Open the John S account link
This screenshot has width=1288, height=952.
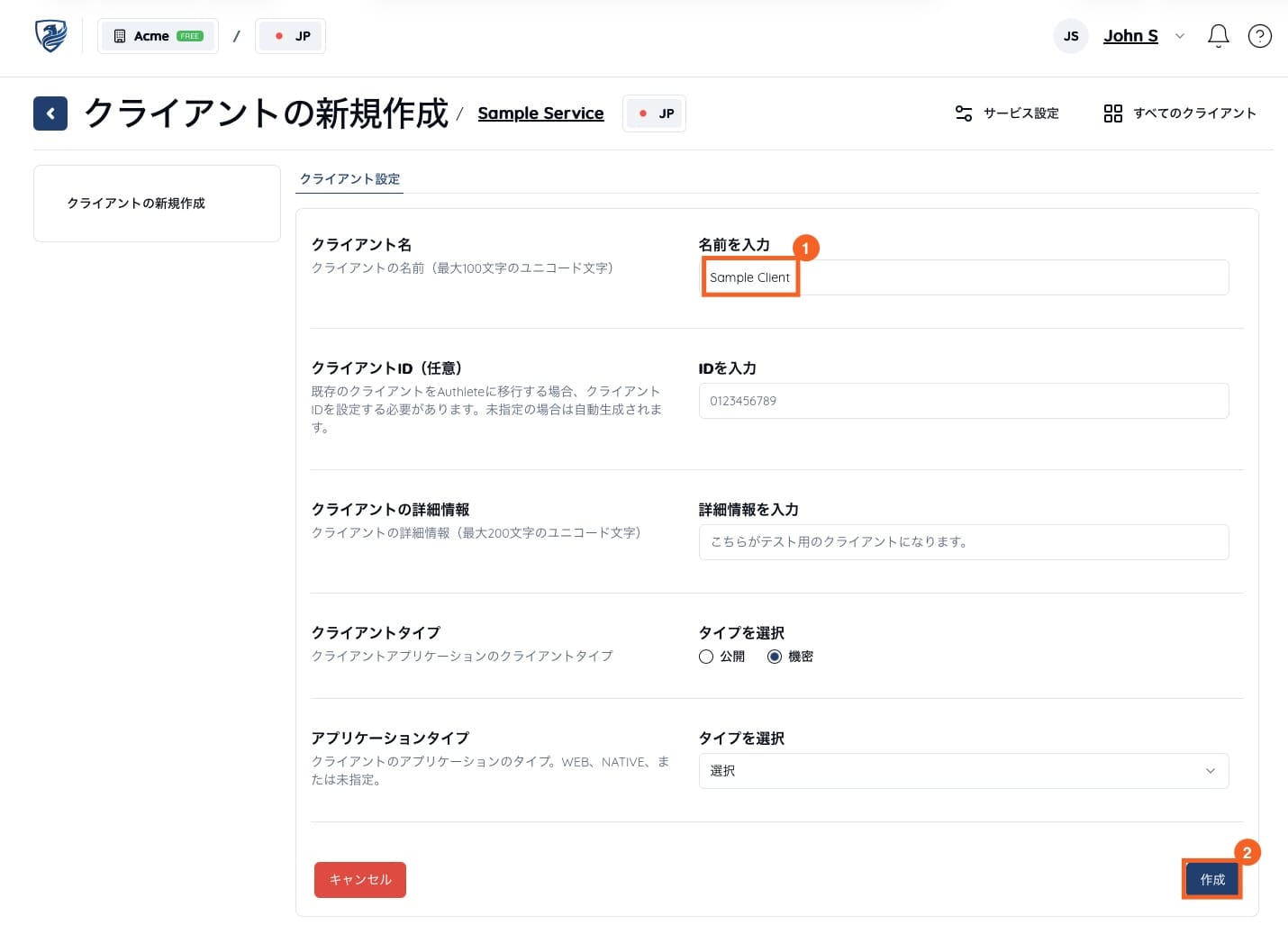[1130, 36]
